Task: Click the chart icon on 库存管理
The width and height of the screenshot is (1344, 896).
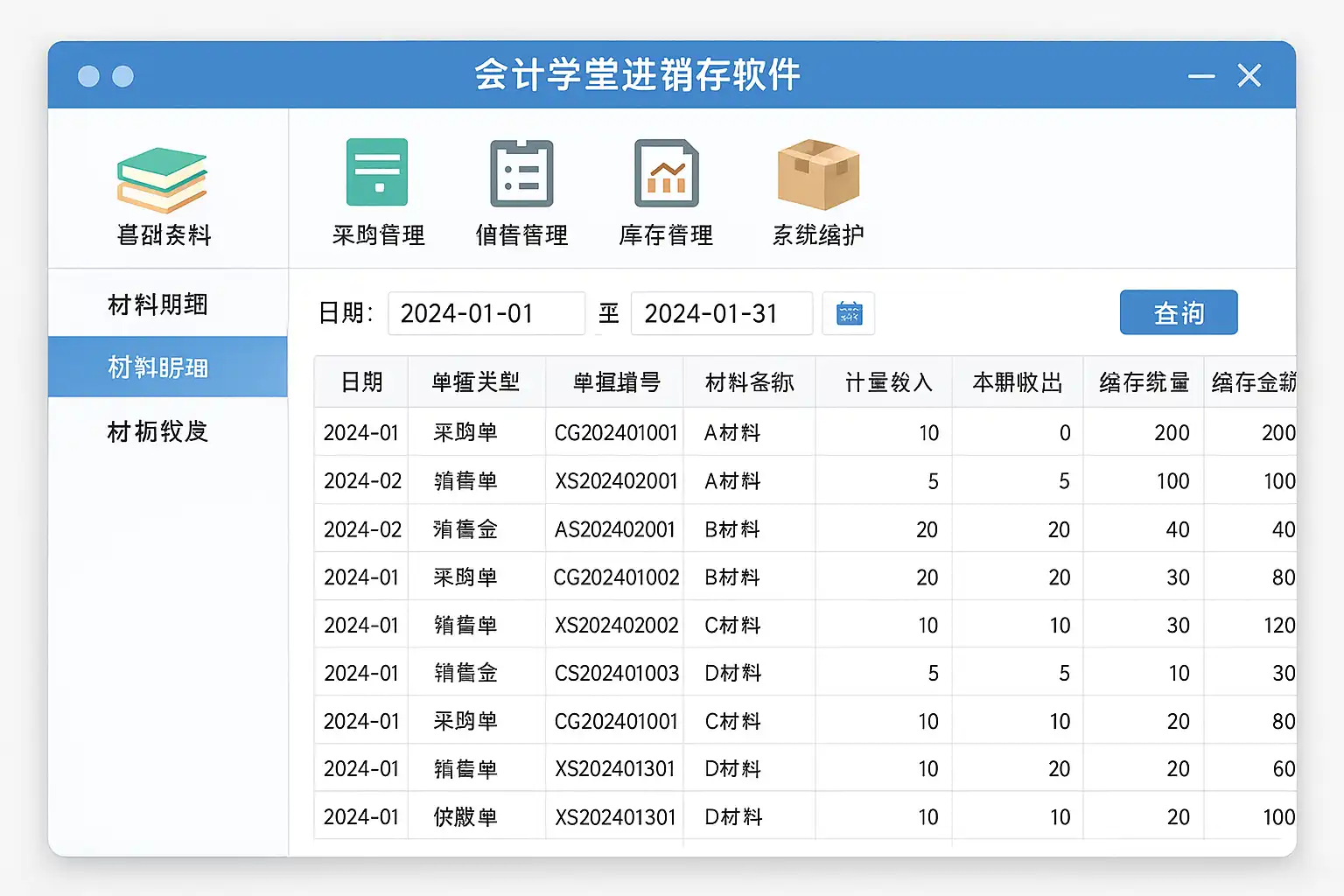Action: (x=665, y=172)
